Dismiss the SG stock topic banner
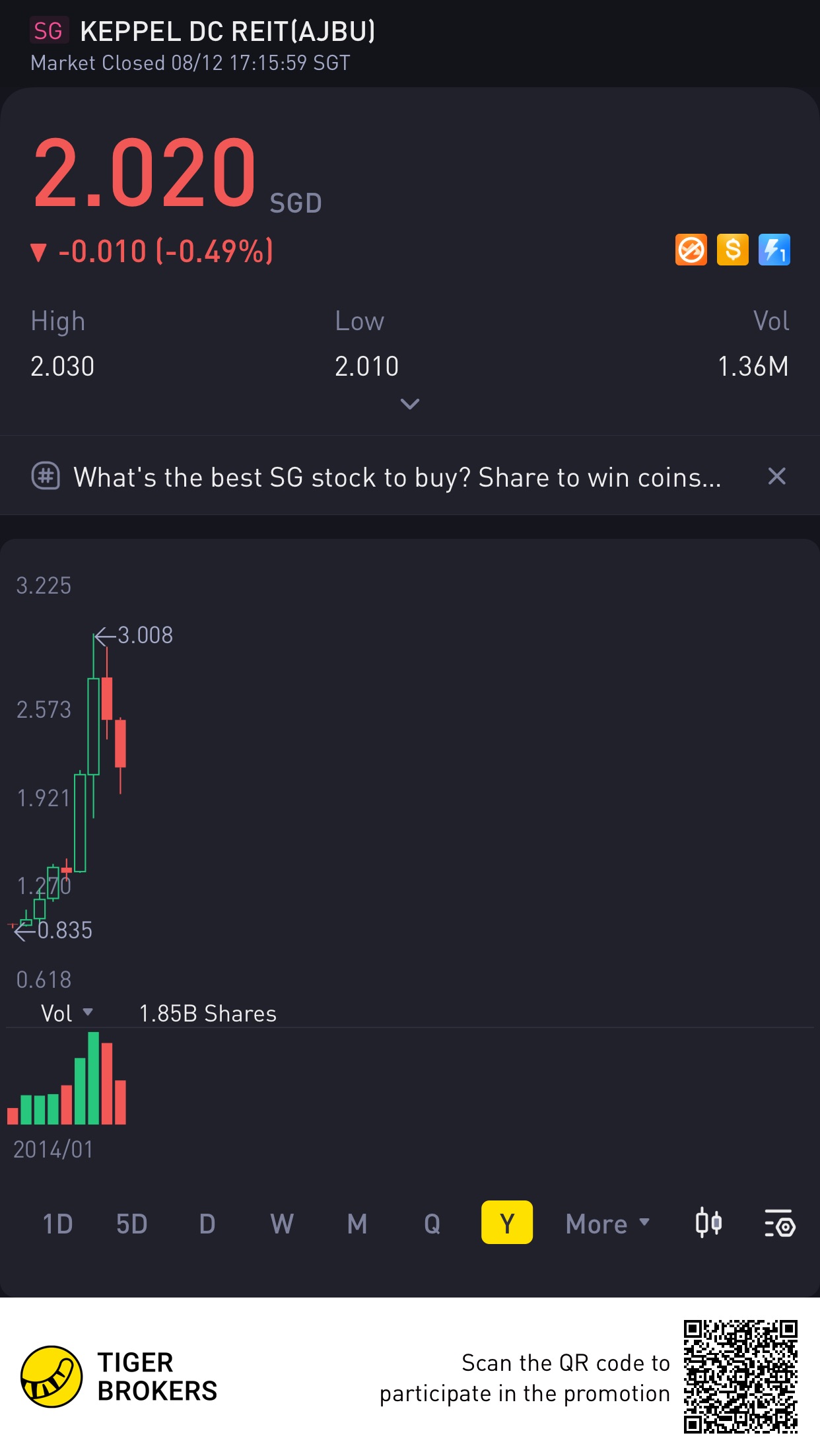The width and height of the screenshot is (820, 1456). click(x=776, y=476)
